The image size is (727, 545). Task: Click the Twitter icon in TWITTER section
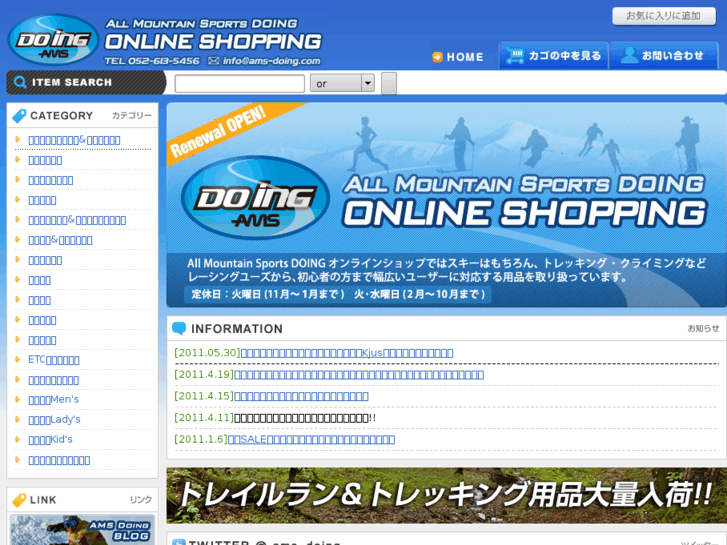179,542
